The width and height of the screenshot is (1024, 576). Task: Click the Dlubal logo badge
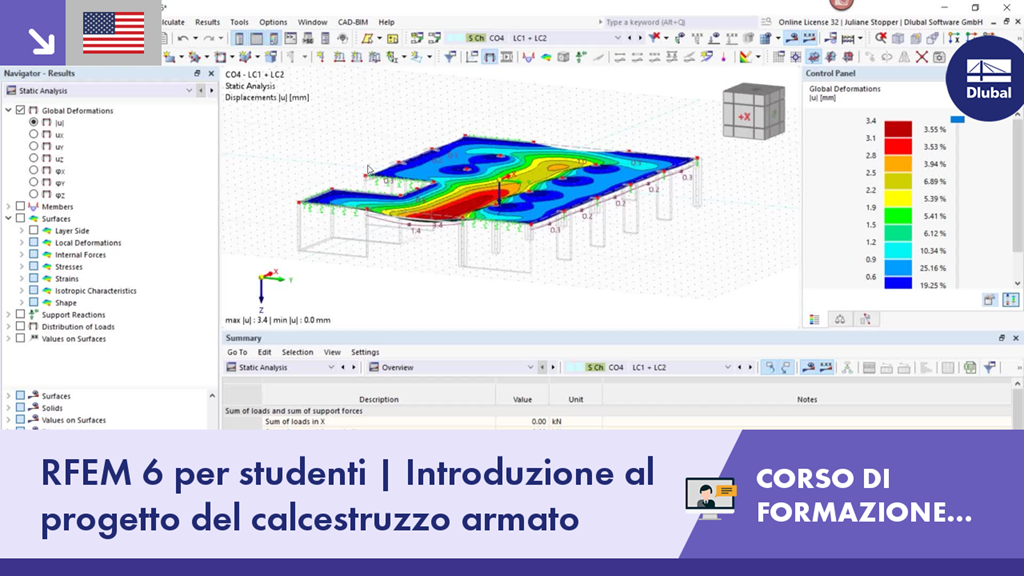pyautogui.click(x=988, y=78)
